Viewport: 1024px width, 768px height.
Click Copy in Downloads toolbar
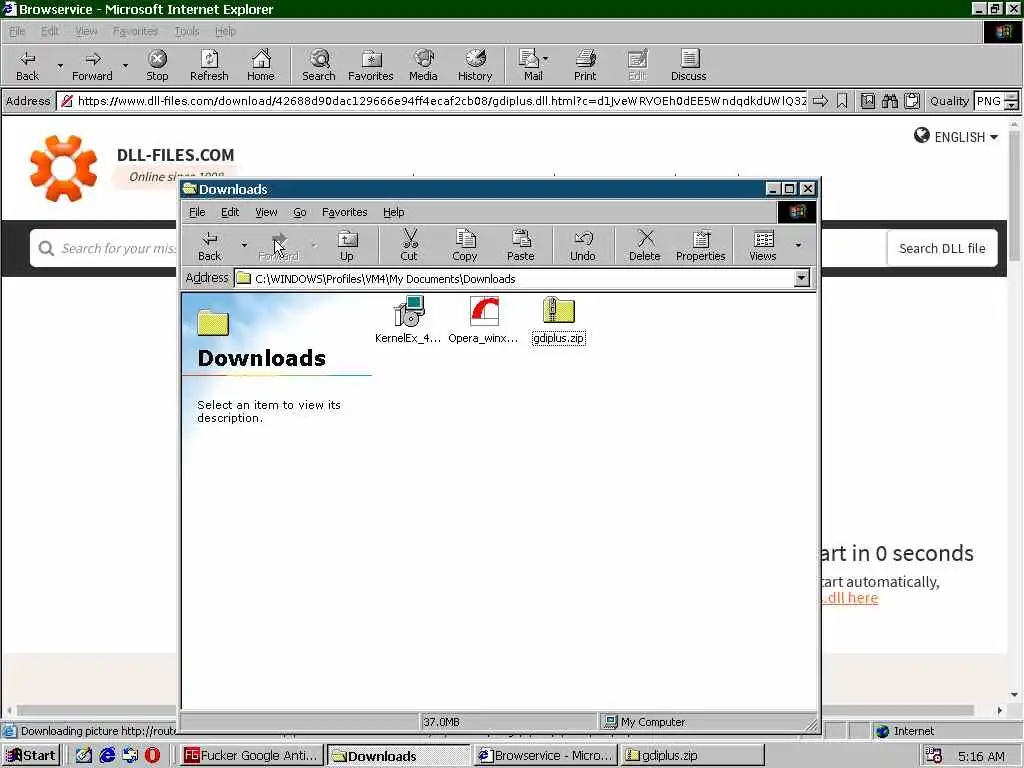coord(464,246)
